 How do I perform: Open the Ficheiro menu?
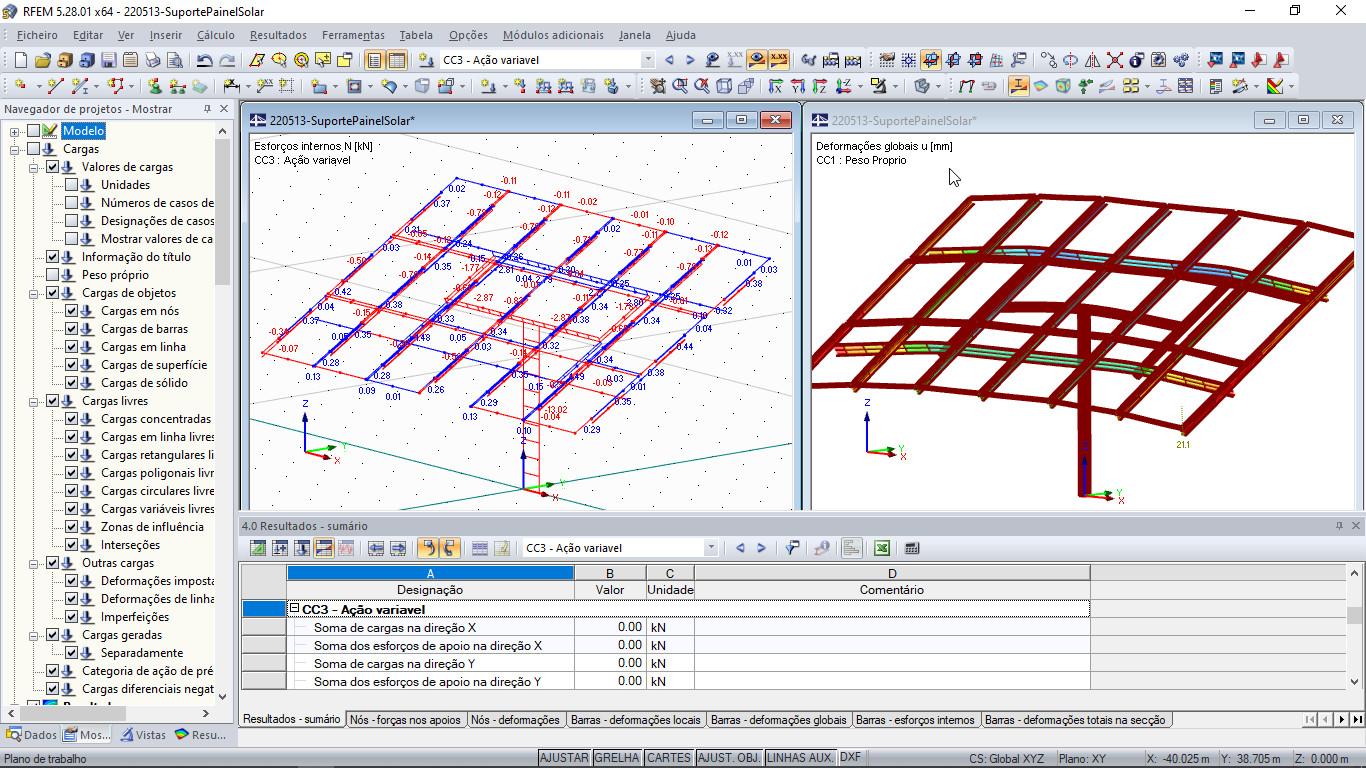(x=37, y=35)
